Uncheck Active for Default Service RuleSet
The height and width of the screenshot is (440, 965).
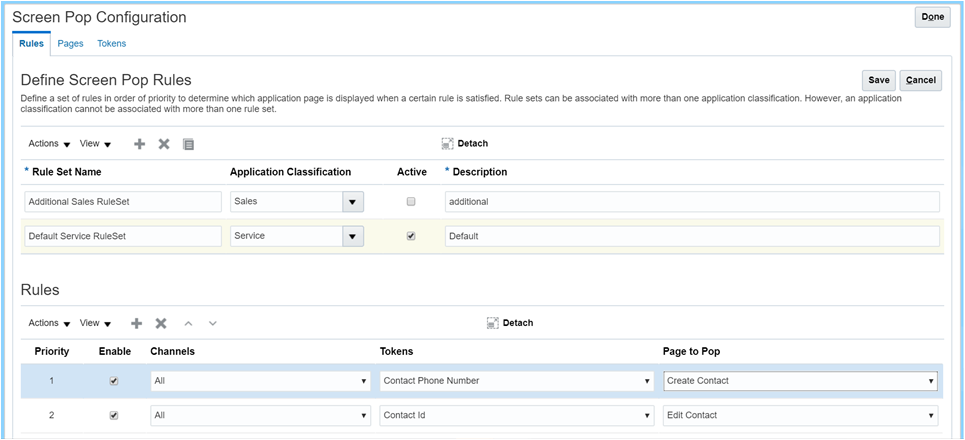pos(410,237)
